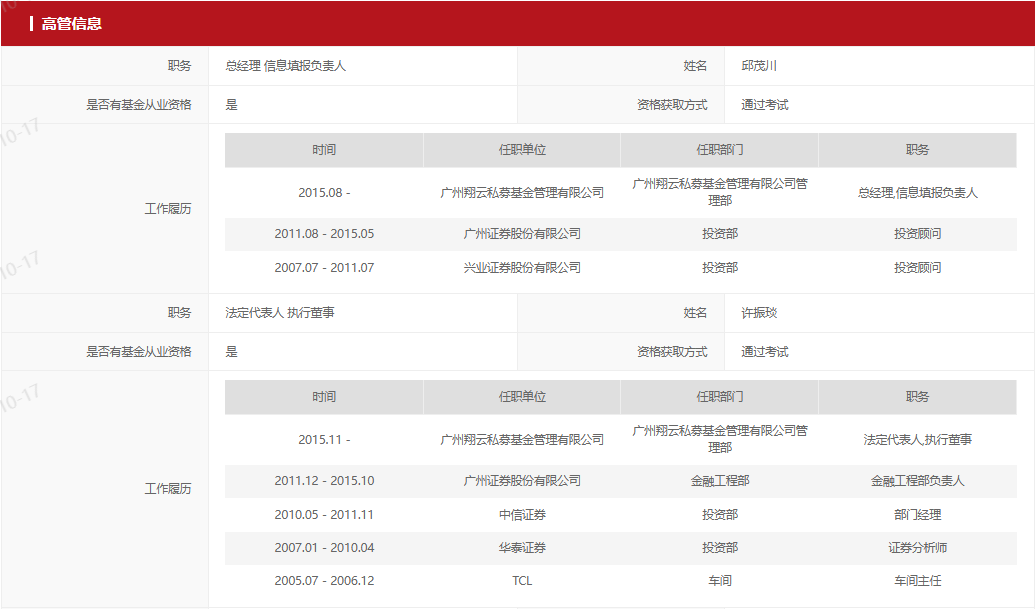Click 任职单位 column header in first table
Screen dimensions: 1036x609
point(522,150)
